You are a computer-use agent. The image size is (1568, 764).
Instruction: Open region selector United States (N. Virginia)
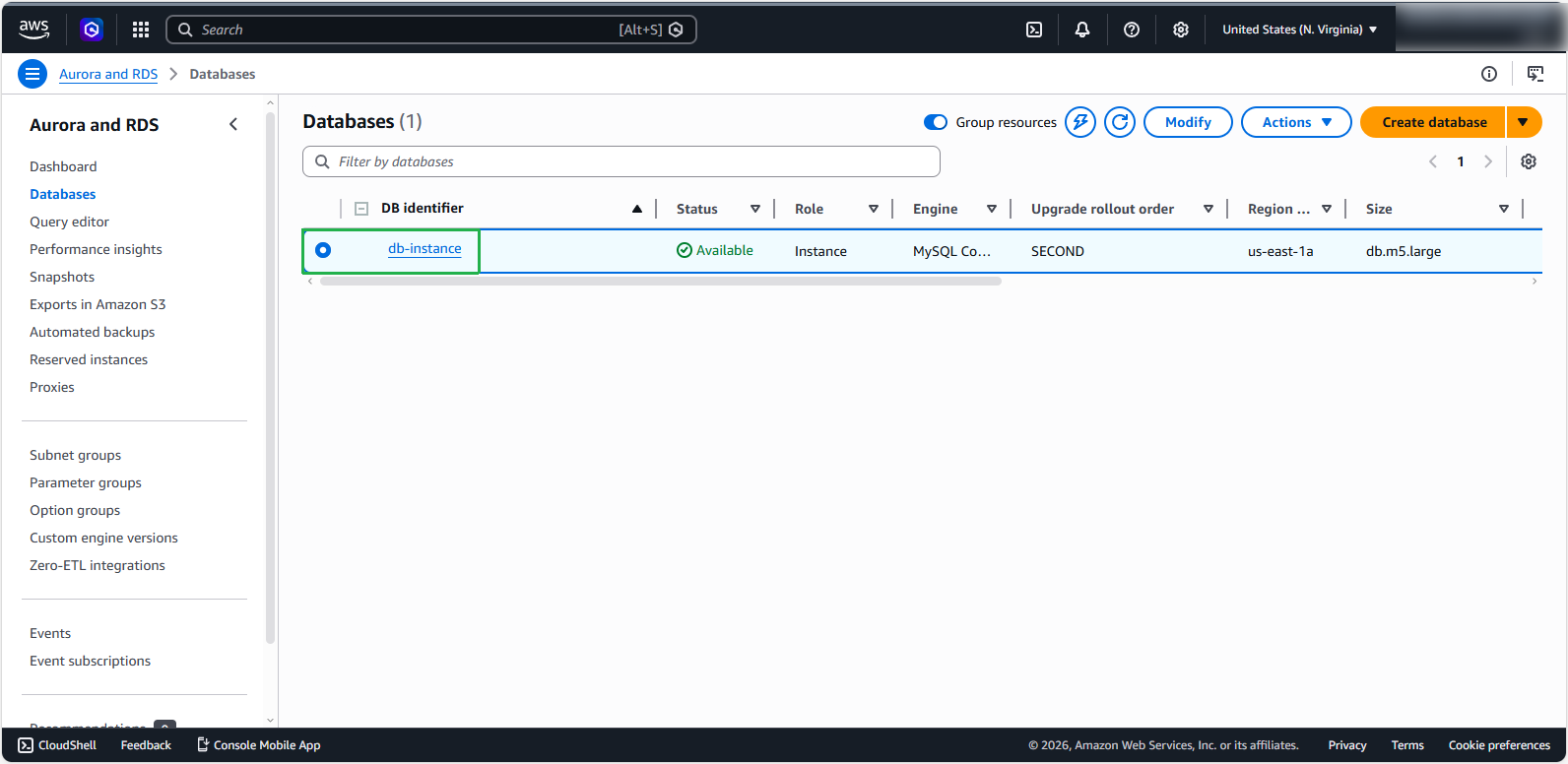1300,30
